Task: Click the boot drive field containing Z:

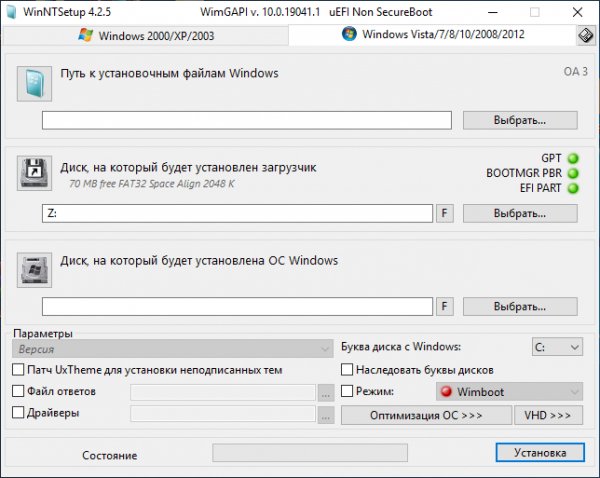Action: pos(237,213)
